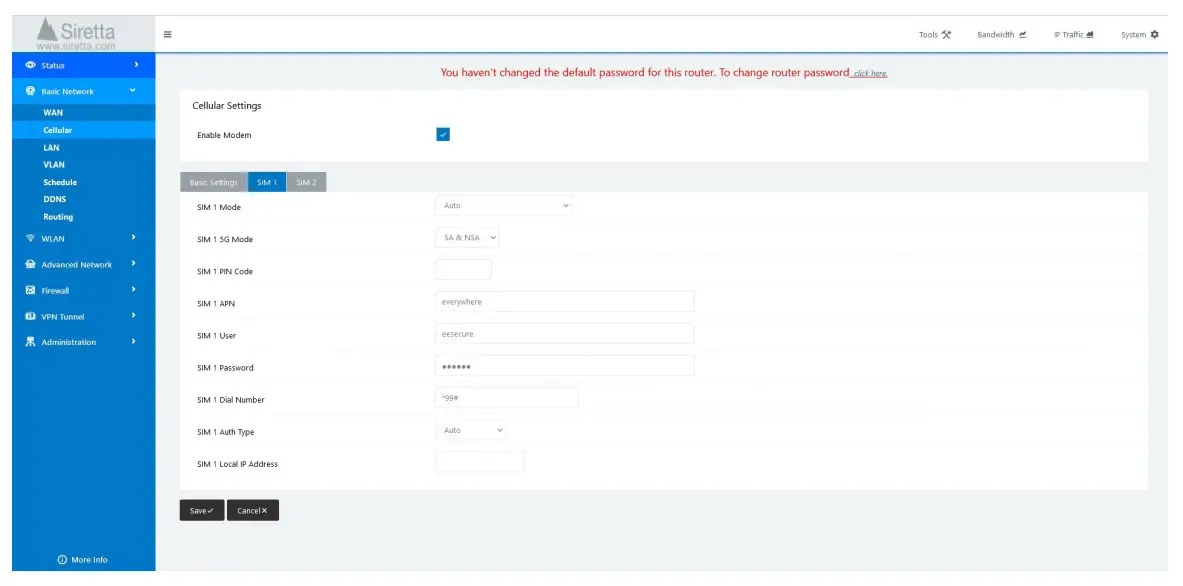
Task: Toggle the Enable Modem checkbox
Action: point(443,134)
